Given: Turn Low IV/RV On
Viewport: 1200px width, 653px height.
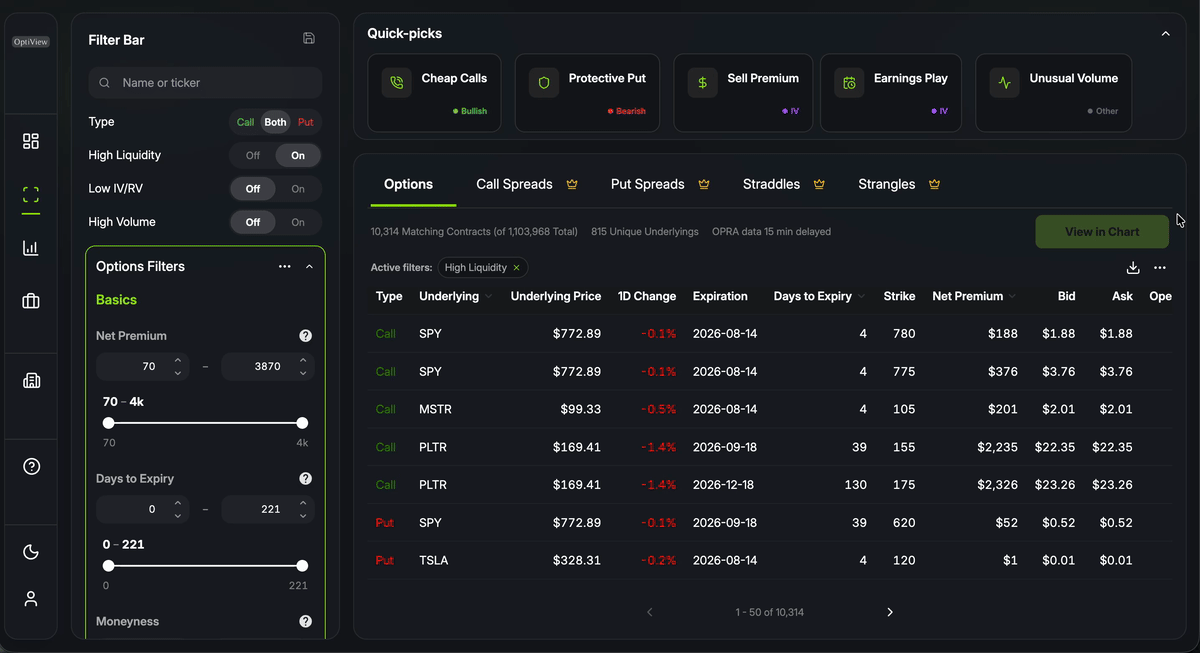Looking at the screenshot, I should 298,189.
